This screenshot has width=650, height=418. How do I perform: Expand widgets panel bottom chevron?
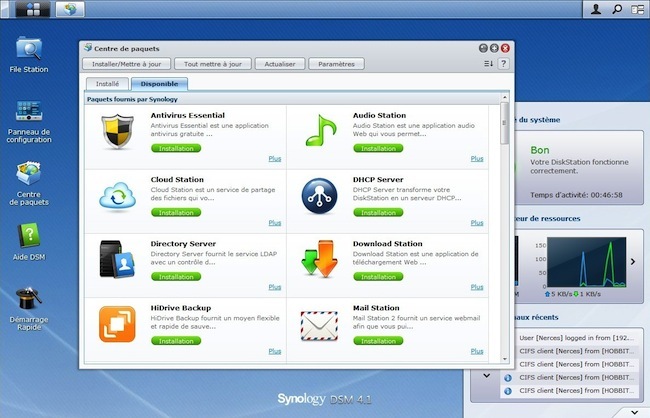[634, 412]
